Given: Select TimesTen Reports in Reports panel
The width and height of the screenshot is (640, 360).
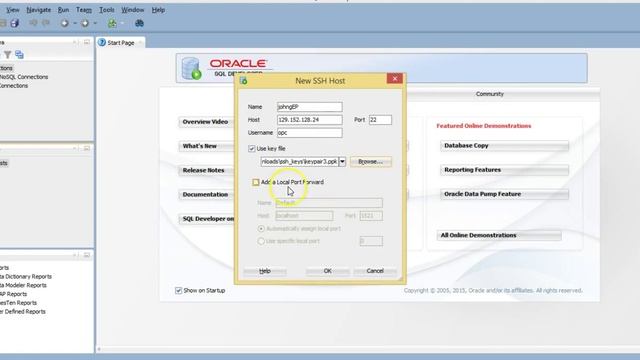Looking at the screenshot, I should click(18, 303).
